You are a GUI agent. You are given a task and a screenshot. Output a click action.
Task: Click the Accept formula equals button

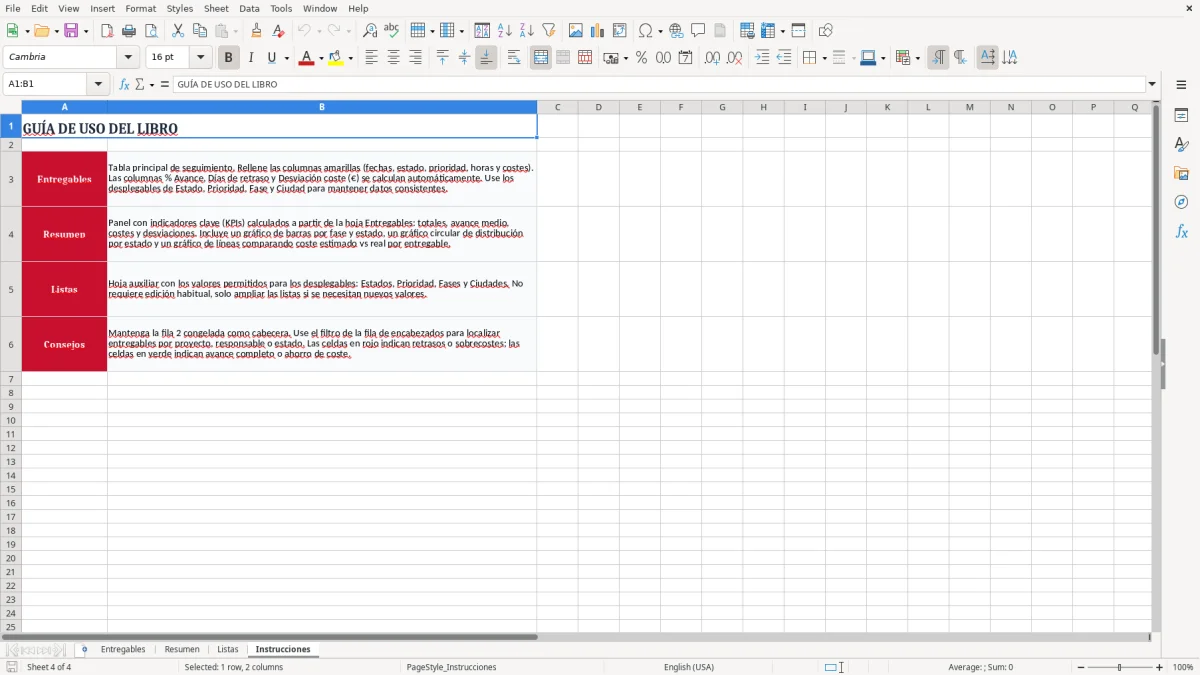(x=165, y=84)
